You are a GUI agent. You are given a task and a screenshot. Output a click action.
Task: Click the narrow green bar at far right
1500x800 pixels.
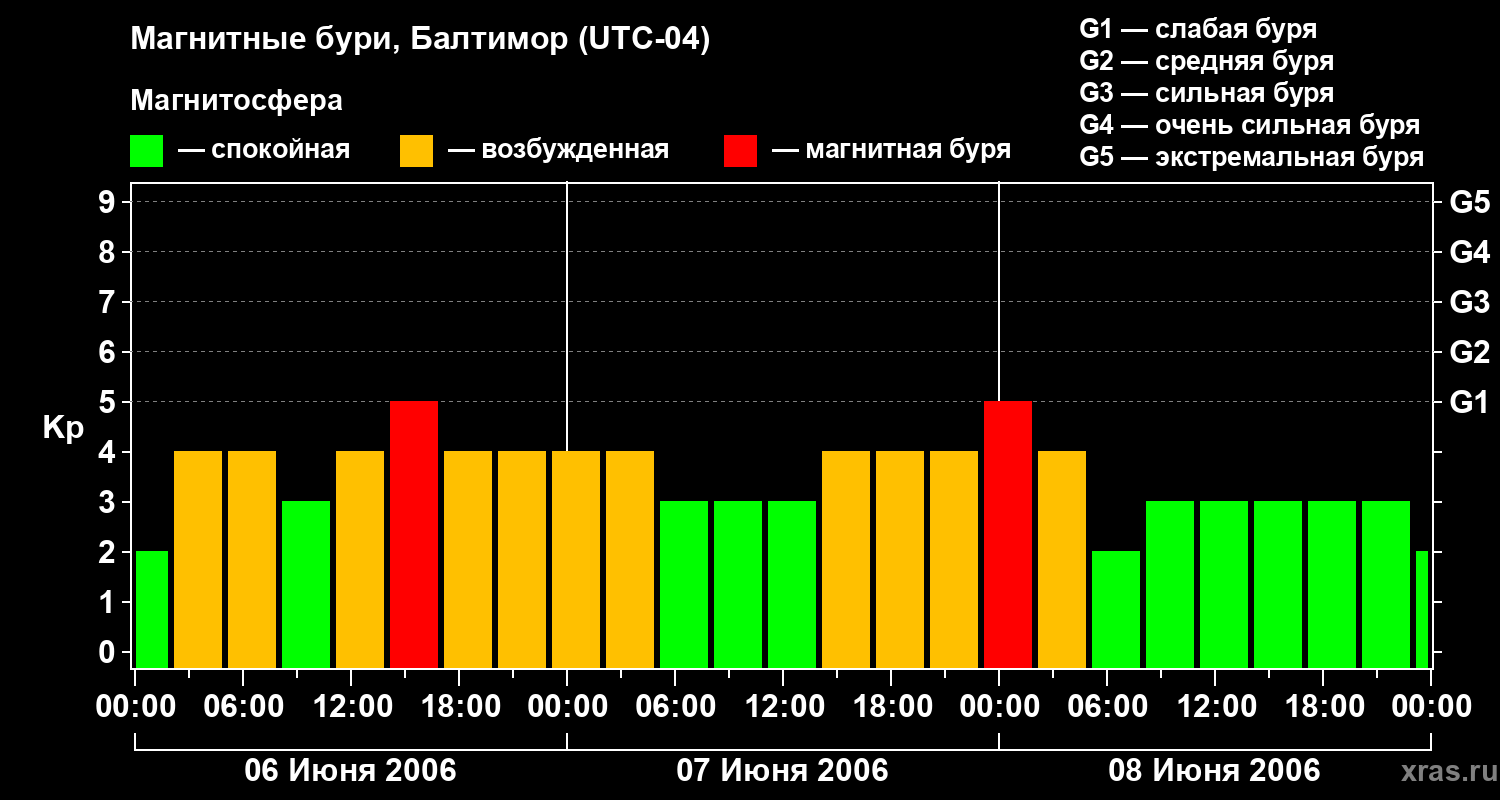[1422, 609]
